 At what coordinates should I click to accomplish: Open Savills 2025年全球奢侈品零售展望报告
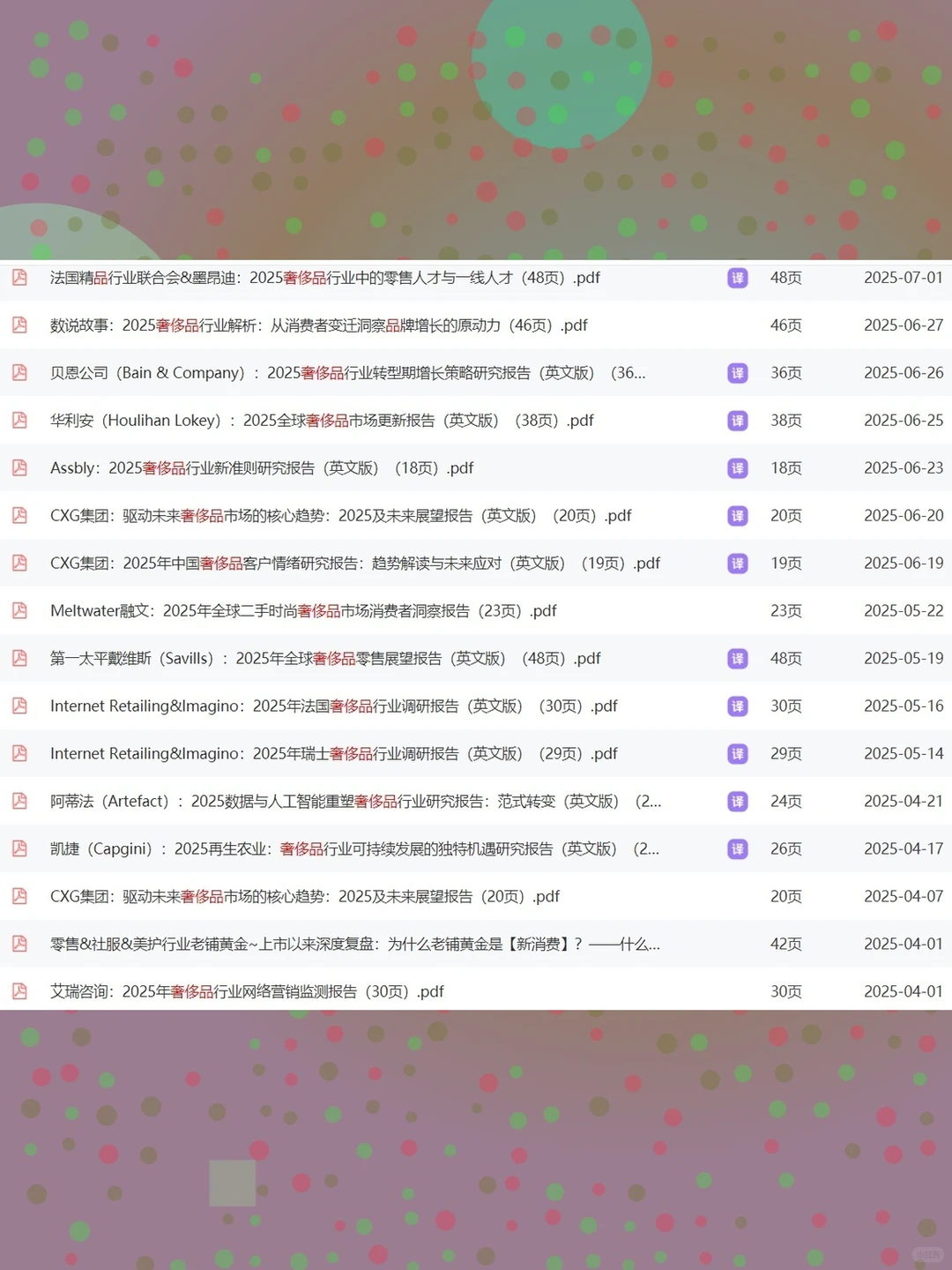[x=325, y=659]
